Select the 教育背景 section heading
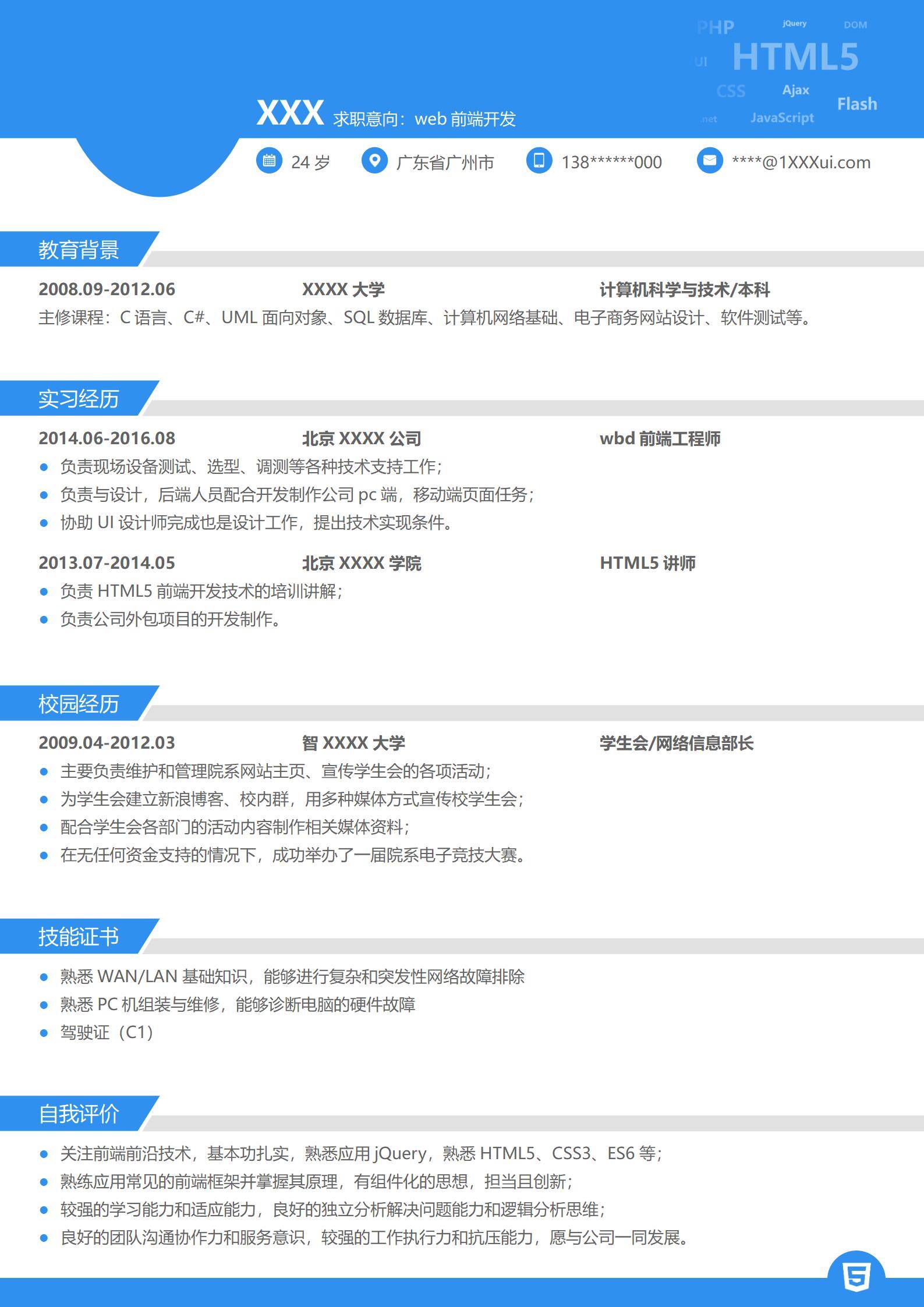The image size is (924, 1307). (79, 250)
